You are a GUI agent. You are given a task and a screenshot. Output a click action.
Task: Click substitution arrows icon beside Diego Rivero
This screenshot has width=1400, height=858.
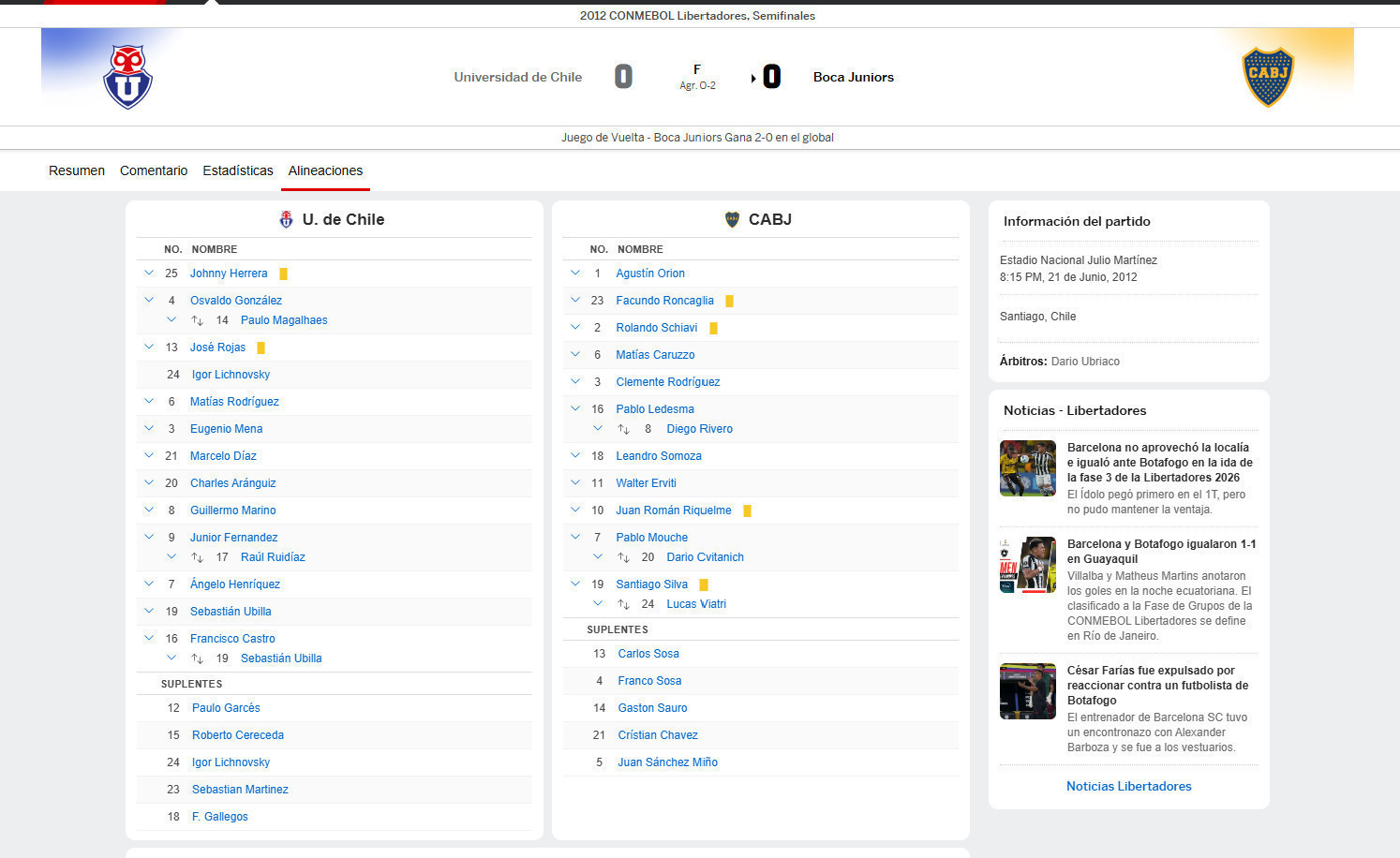[623, 429]
